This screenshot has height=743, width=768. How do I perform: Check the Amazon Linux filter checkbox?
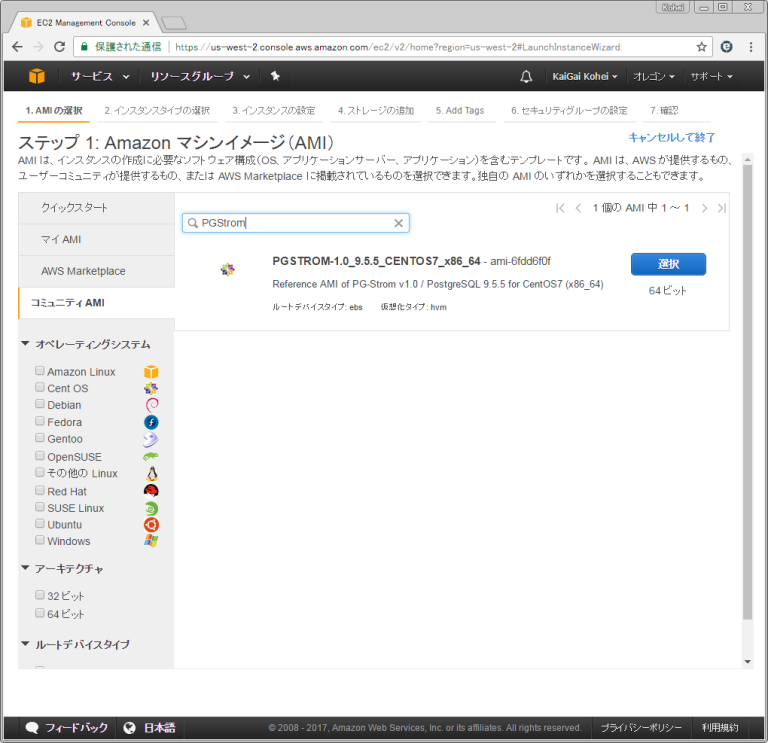[x=40, y=371]
